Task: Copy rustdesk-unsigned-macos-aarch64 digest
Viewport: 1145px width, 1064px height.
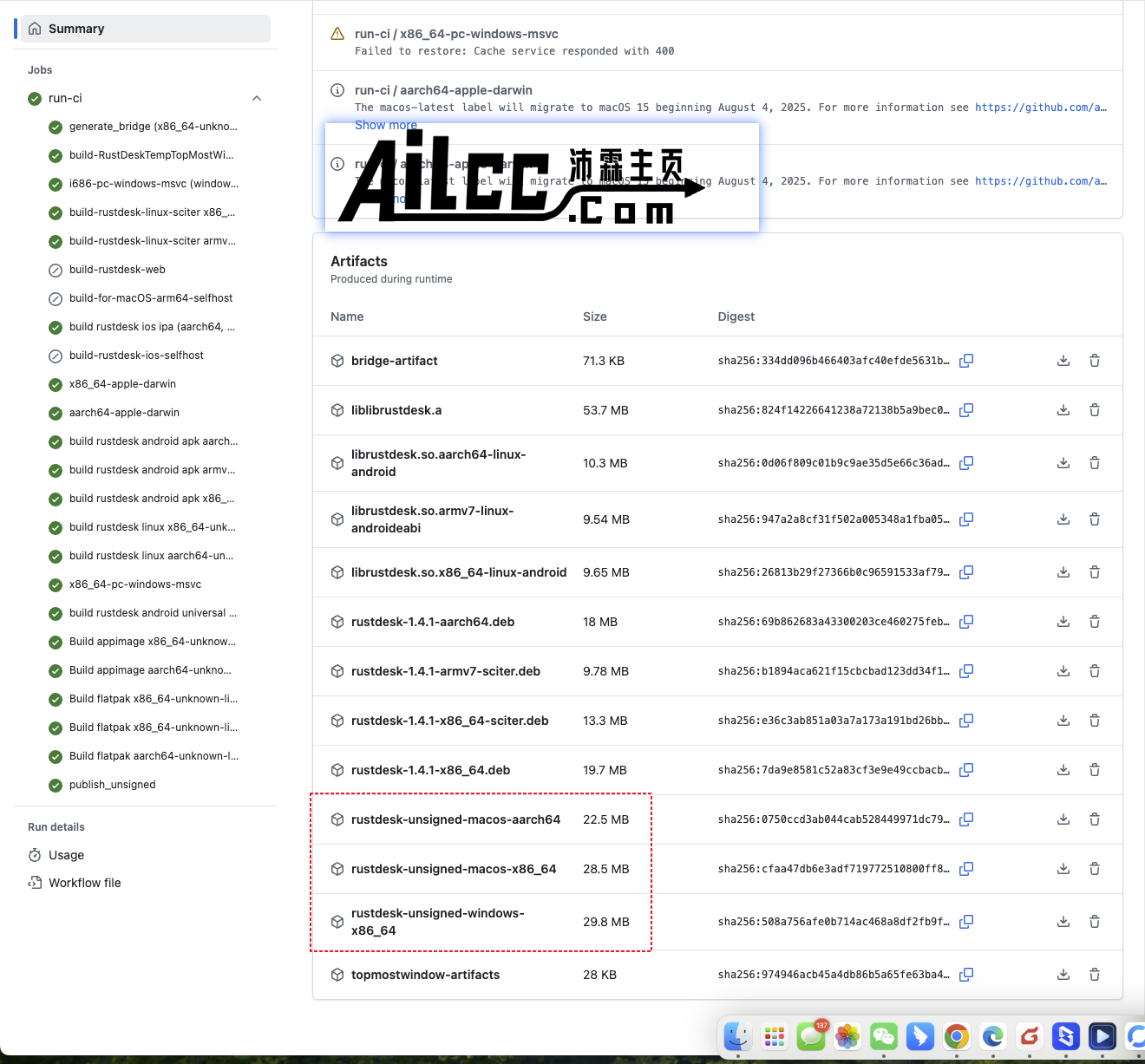Action: pos(966,819)
